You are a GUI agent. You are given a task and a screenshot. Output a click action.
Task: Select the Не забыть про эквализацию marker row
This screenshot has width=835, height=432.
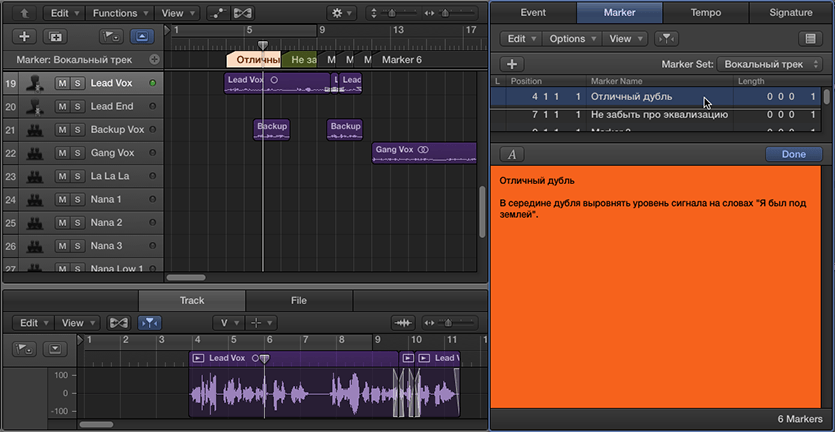[x=656, y=115]
